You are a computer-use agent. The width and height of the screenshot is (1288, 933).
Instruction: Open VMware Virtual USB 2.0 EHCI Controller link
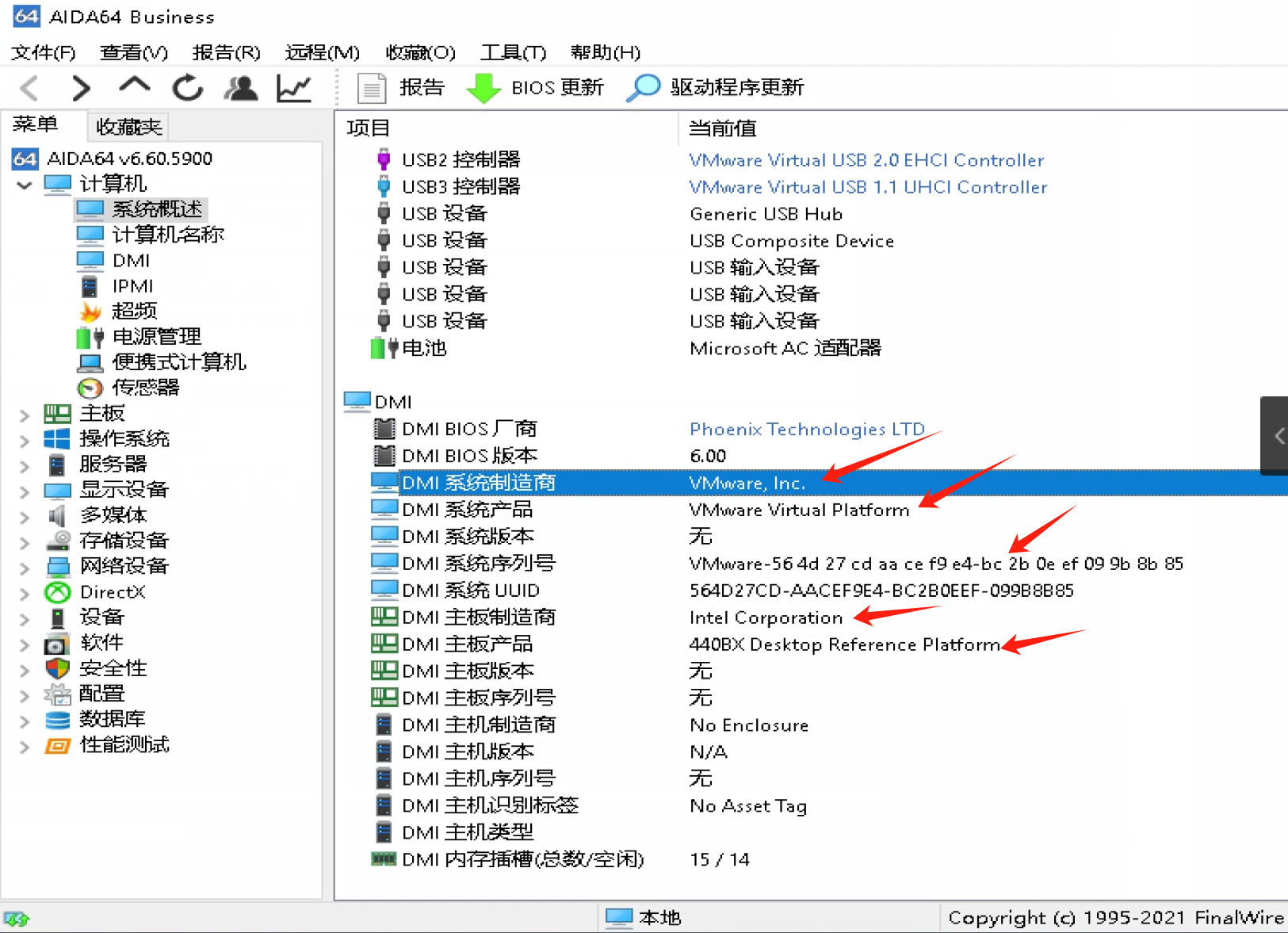pyautogui.click(x=866, y=160)
